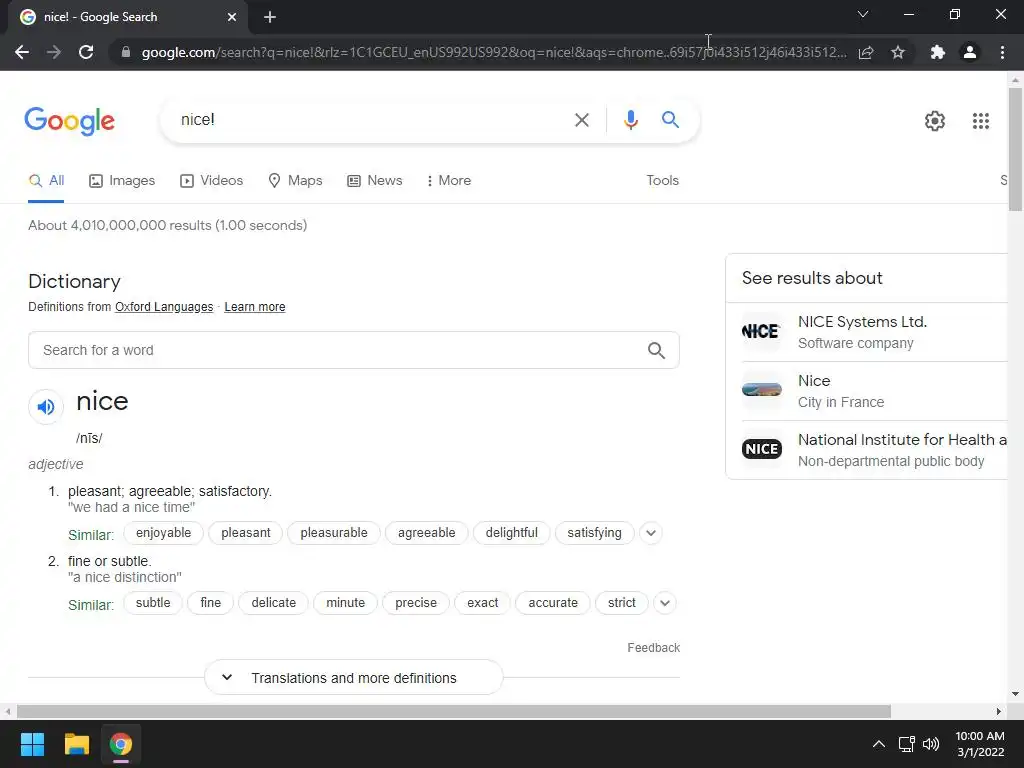Click dictionary search magnifier icon
The width and height of the screenshot is (1024, 768).
[656, 351]
